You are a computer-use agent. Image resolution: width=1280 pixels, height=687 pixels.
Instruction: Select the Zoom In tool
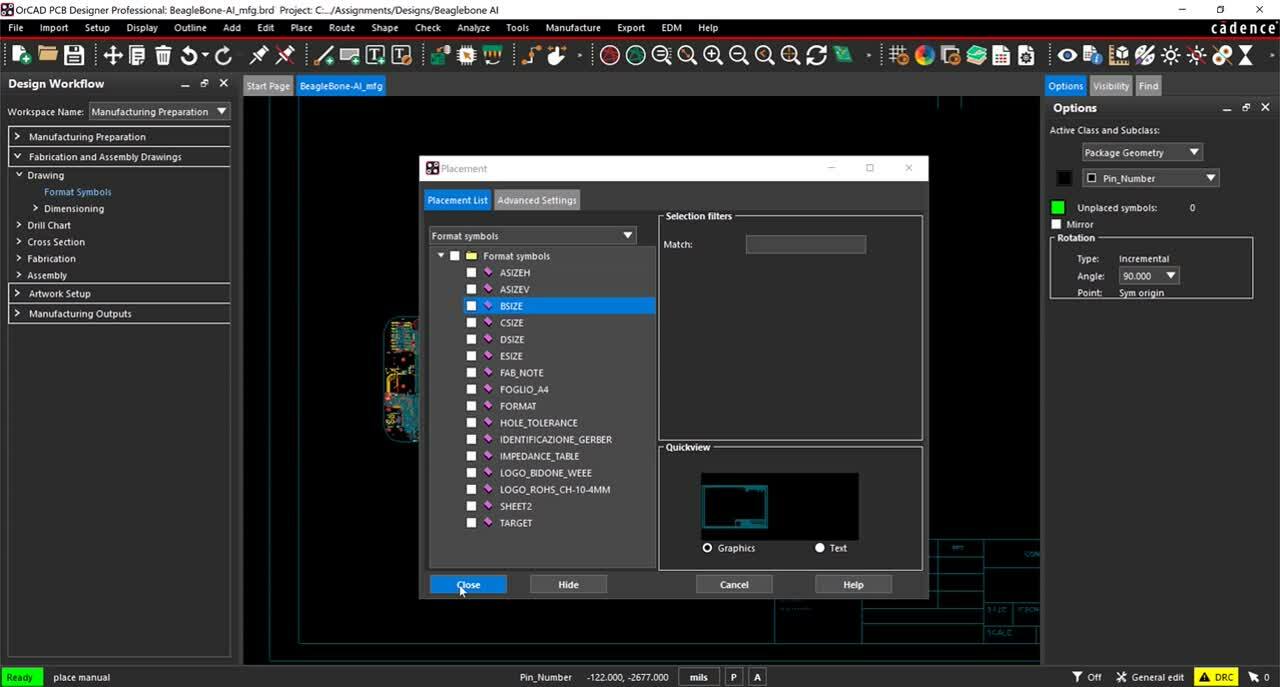[713, 55]
